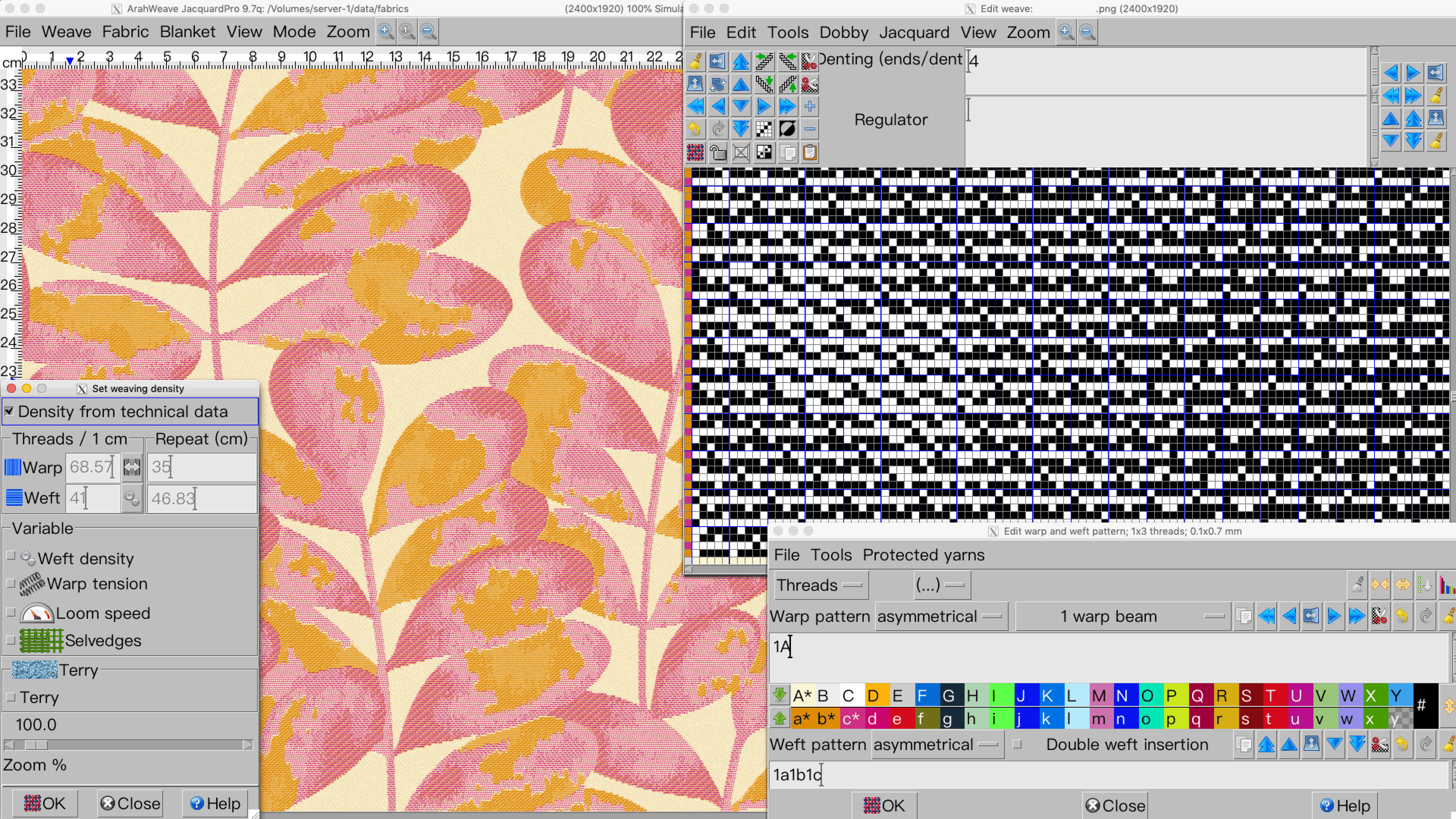Click the mirror icon in Warp pattern row

[x=1311, y=616]
